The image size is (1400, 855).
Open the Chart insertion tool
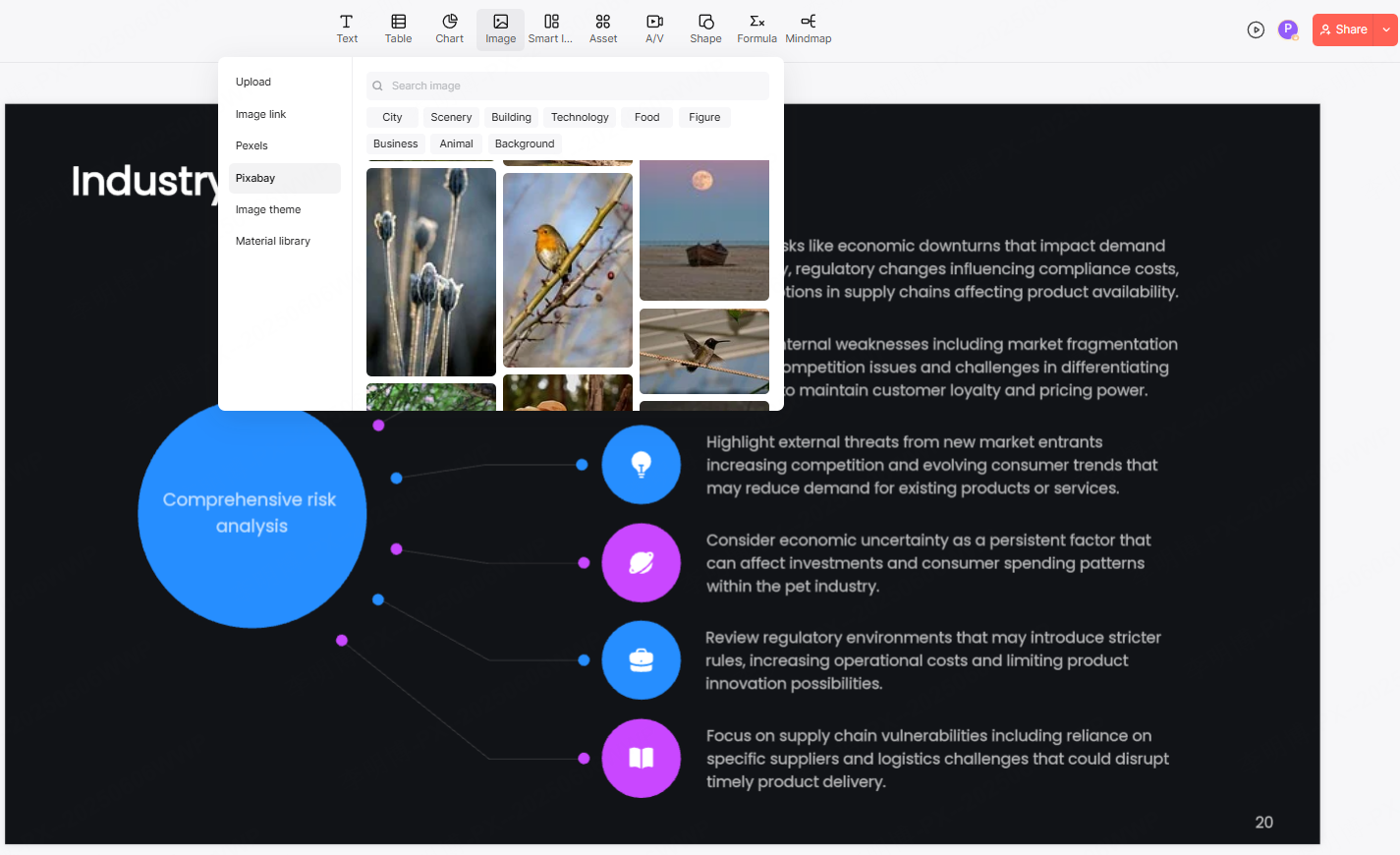click(x=449, y=28)
